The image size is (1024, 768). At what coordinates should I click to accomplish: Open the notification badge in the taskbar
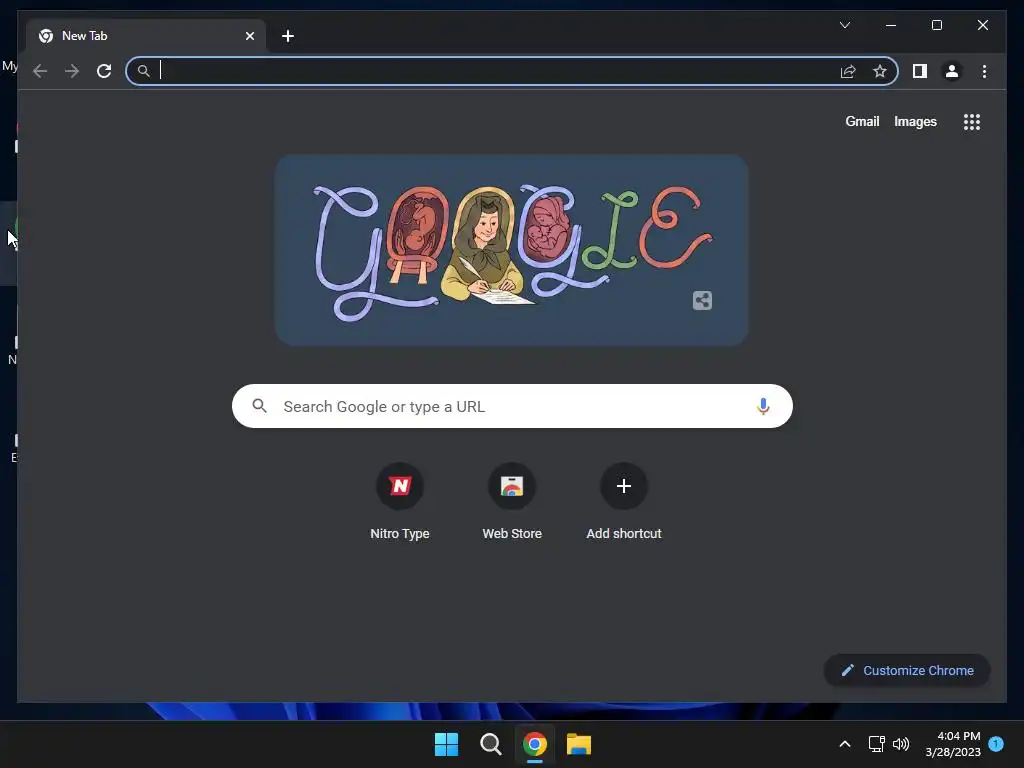[996, 744]
